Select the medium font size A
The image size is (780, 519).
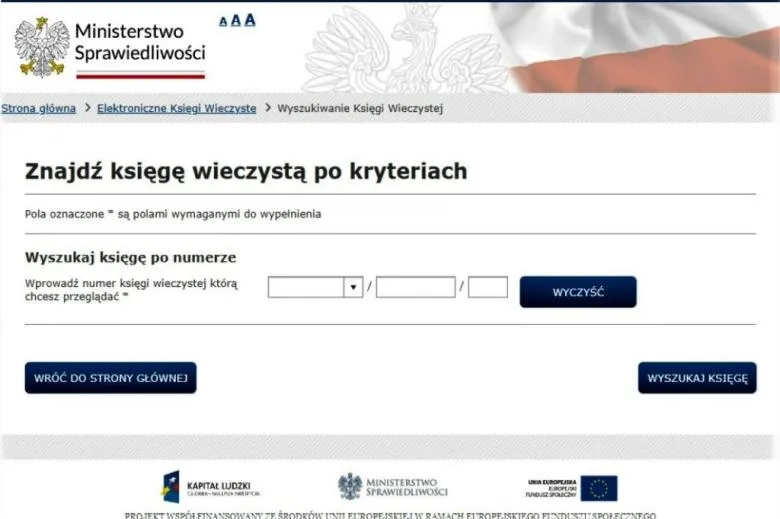236,20
